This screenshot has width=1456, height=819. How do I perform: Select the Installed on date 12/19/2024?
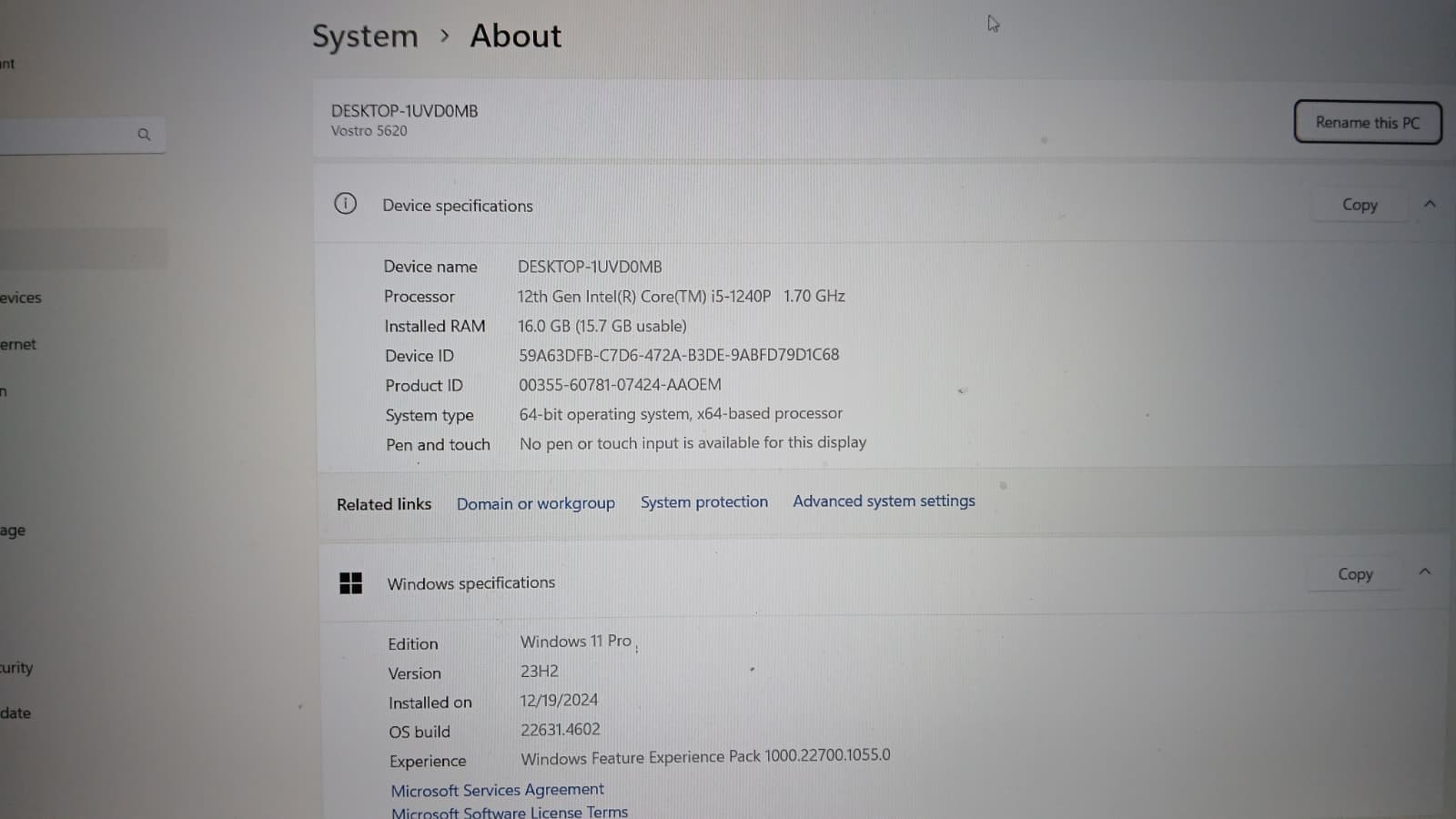point(559,701)
